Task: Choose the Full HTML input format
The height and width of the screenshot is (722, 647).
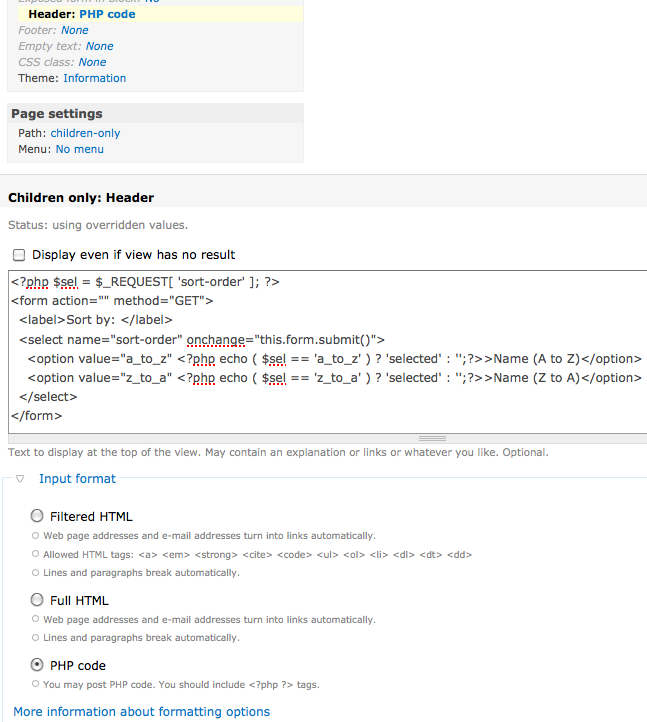Action: tap(38, 601)
